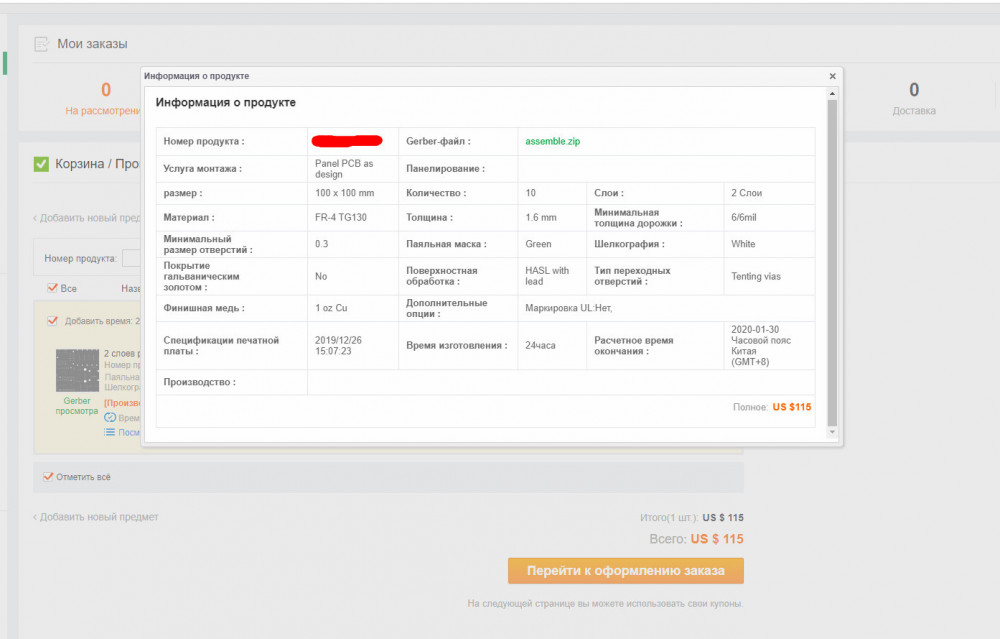Click the clock time icon in cart item
The image size is (1000, 639).
(x=110, y=418)
